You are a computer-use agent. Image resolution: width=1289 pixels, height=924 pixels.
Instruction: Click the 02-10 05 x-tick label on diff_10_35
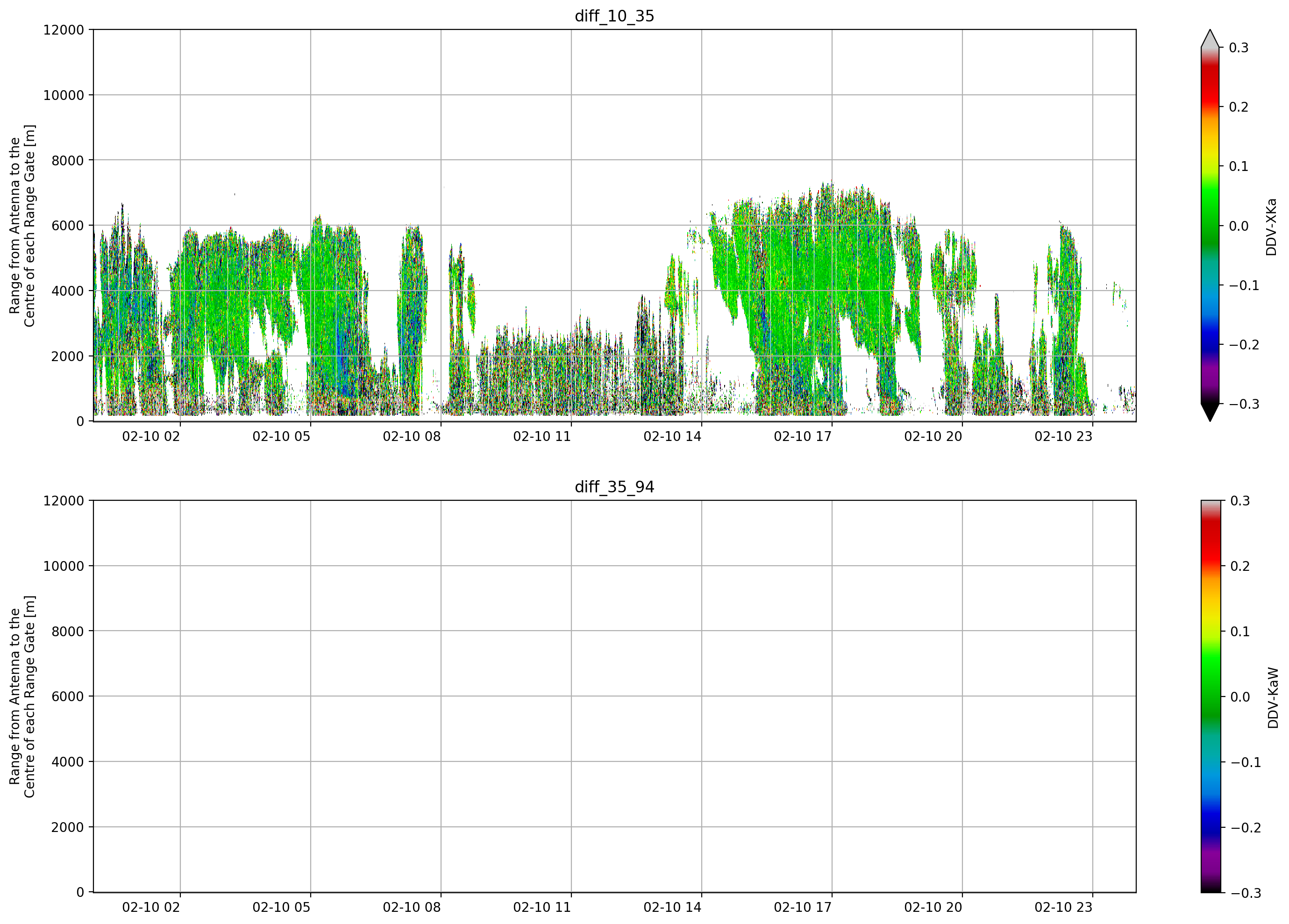(281, 436)
